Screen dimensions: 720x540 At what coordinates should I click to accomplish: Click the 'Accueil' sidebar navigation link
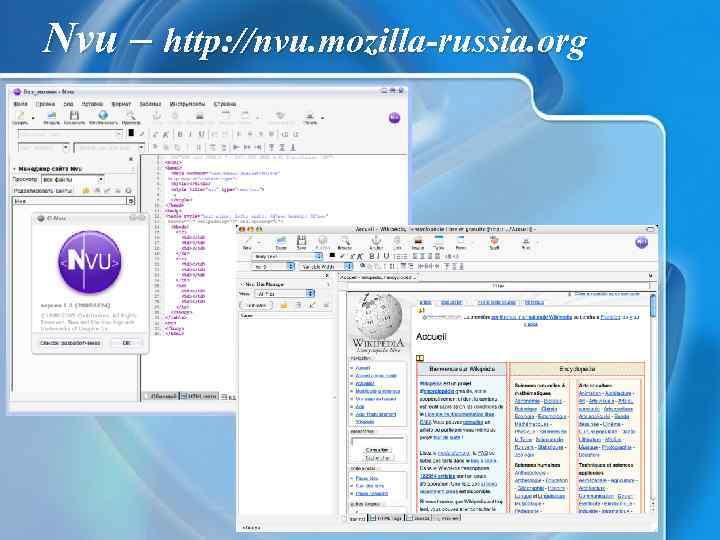(362, 368)
